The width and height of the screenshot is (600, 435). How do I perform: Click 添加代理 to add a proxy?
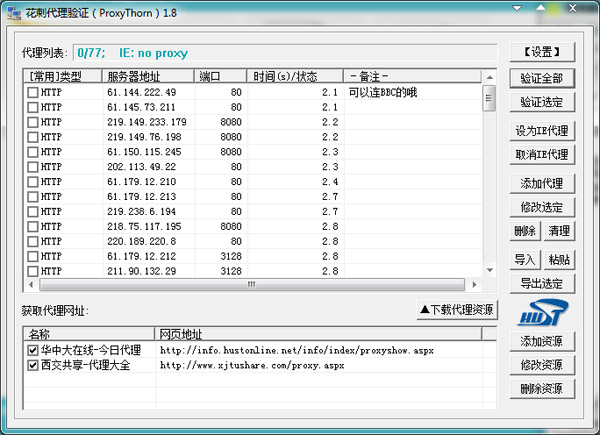coord(541,184)
